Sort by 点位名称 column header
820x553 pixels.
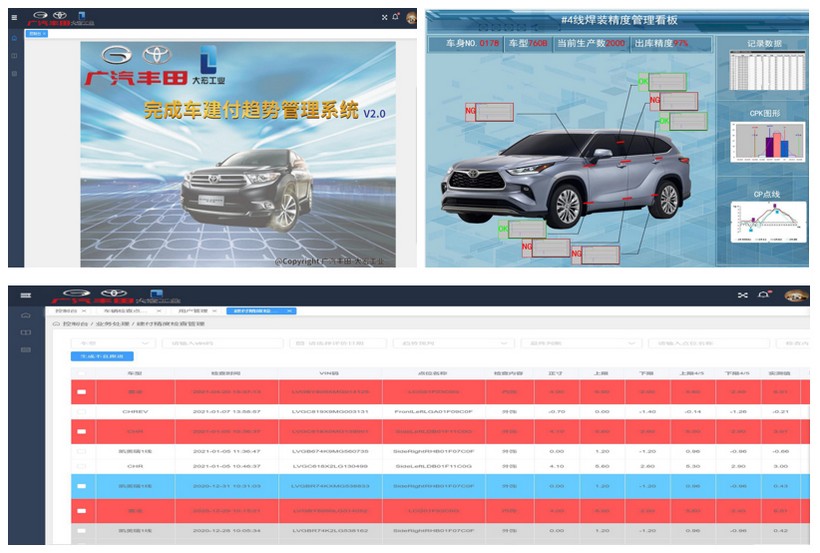click(434, 374)
